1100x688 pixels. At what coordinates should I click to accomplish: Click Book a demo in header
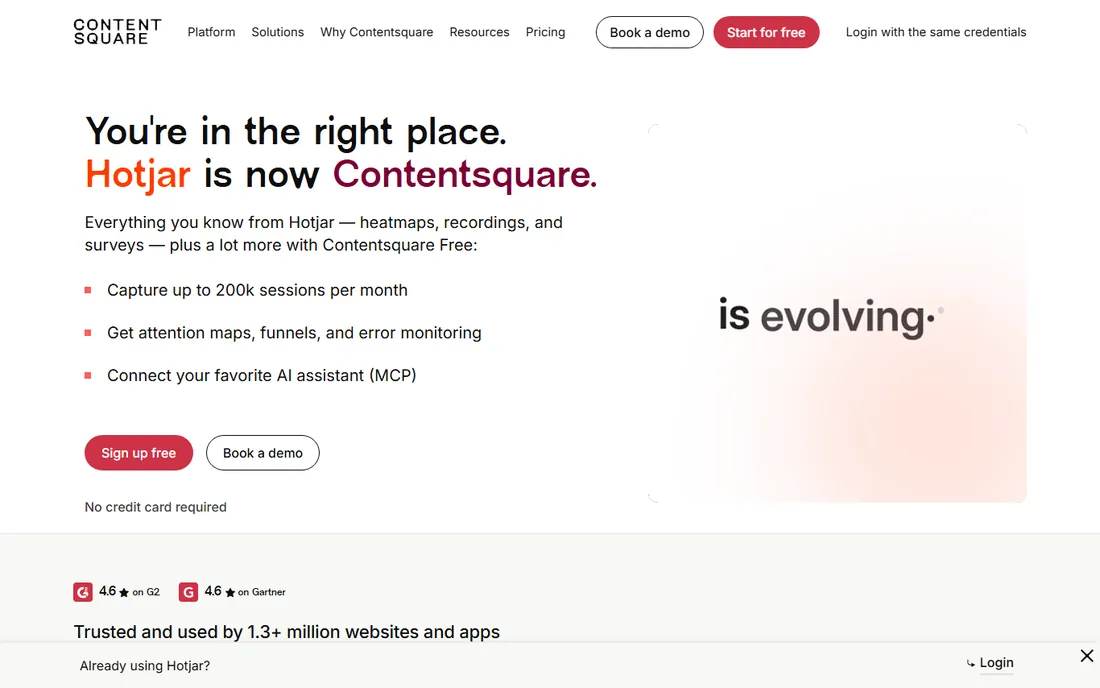click(650, 32)
